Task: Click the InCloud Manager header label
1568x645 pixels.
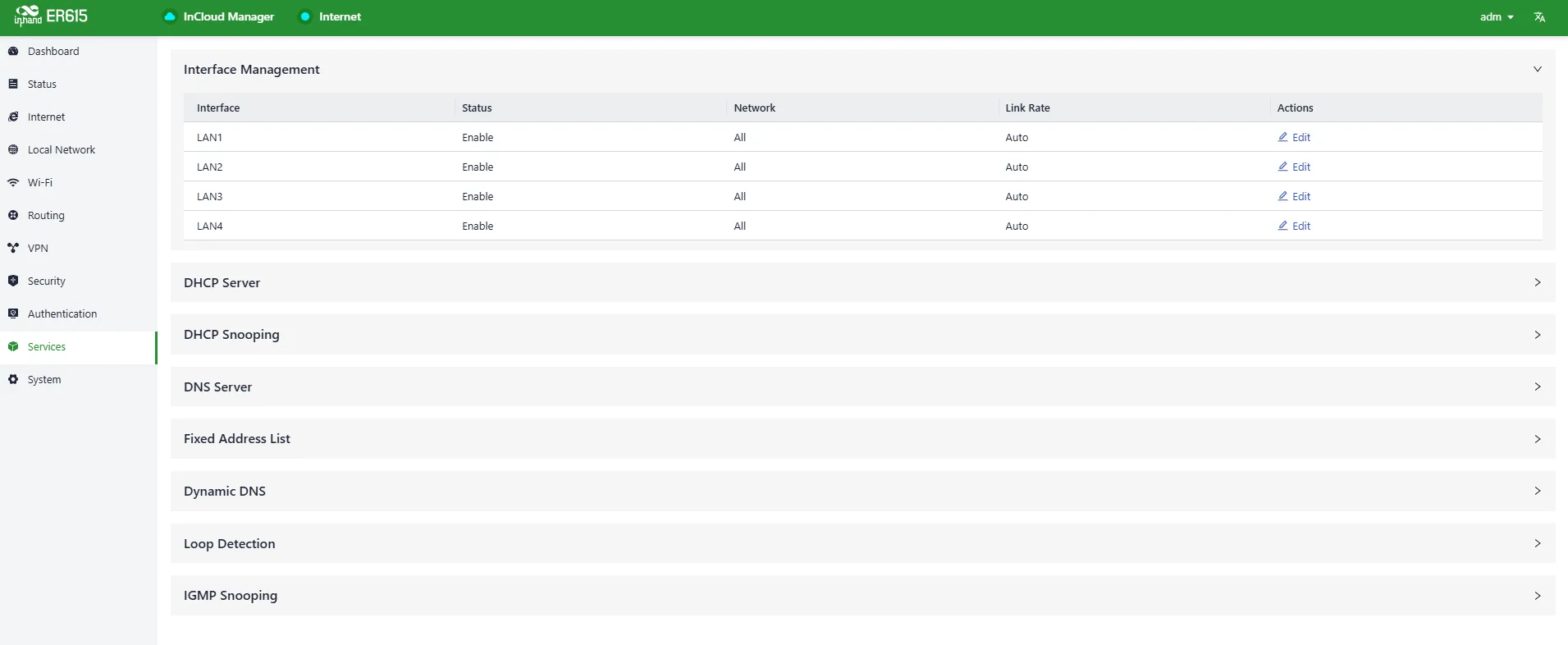Action: [x=229, y=16]
